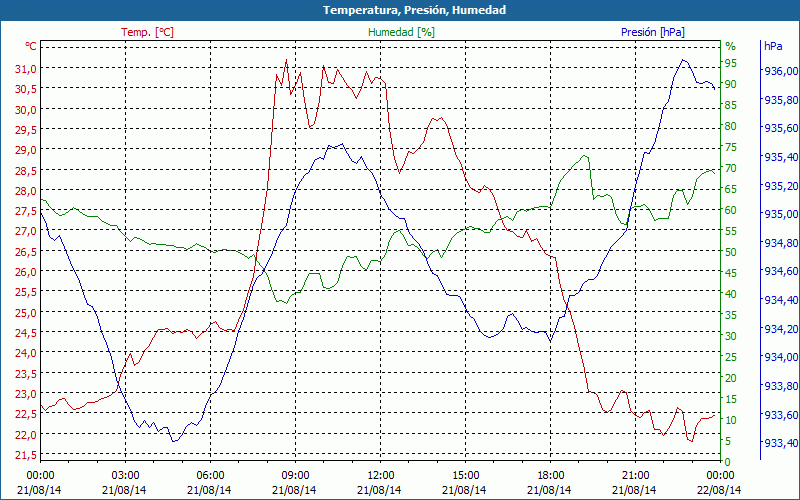The image size is (800, 500).
Task: Click temperature axis value "25,5"
Action: point(24,292)
